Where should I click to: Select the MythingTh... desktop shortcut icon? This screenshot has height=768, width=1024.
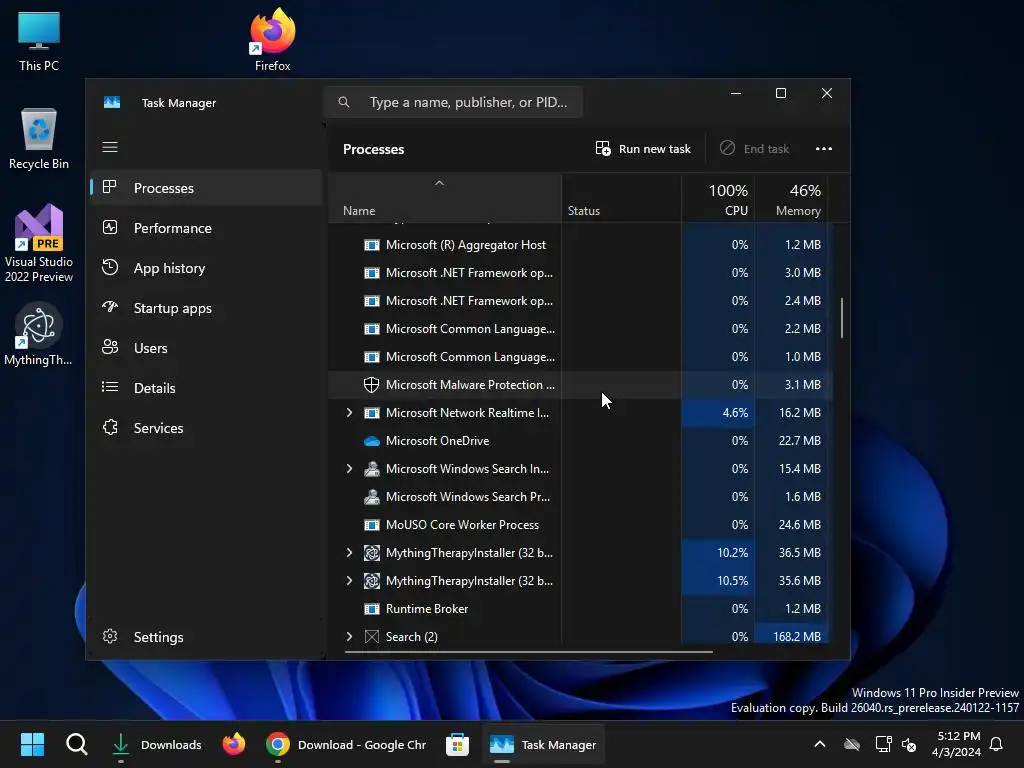click(39, 334)
